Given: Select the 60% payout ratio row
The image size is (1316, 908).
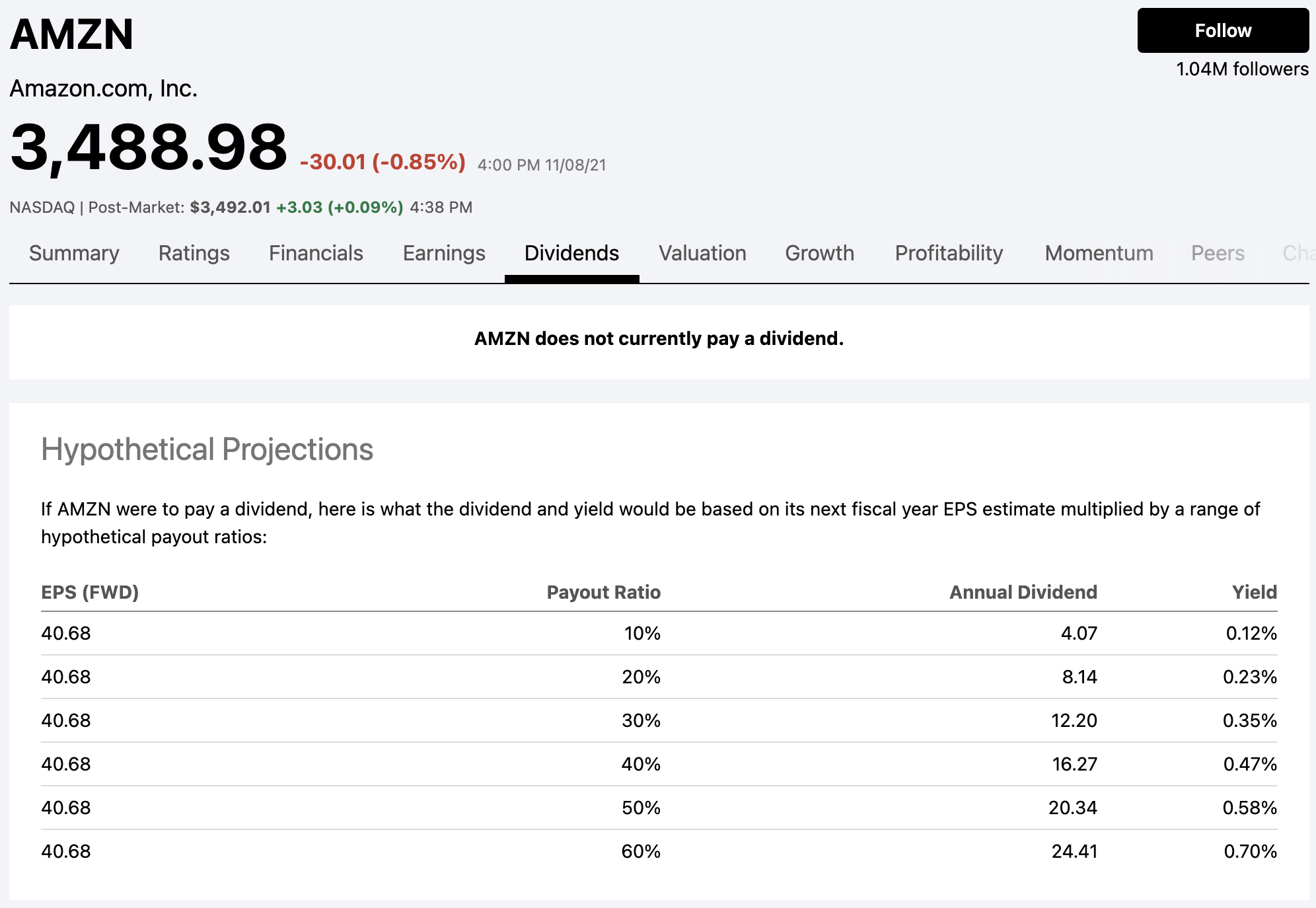Looking at the screenshot, I should pos(641,851).
